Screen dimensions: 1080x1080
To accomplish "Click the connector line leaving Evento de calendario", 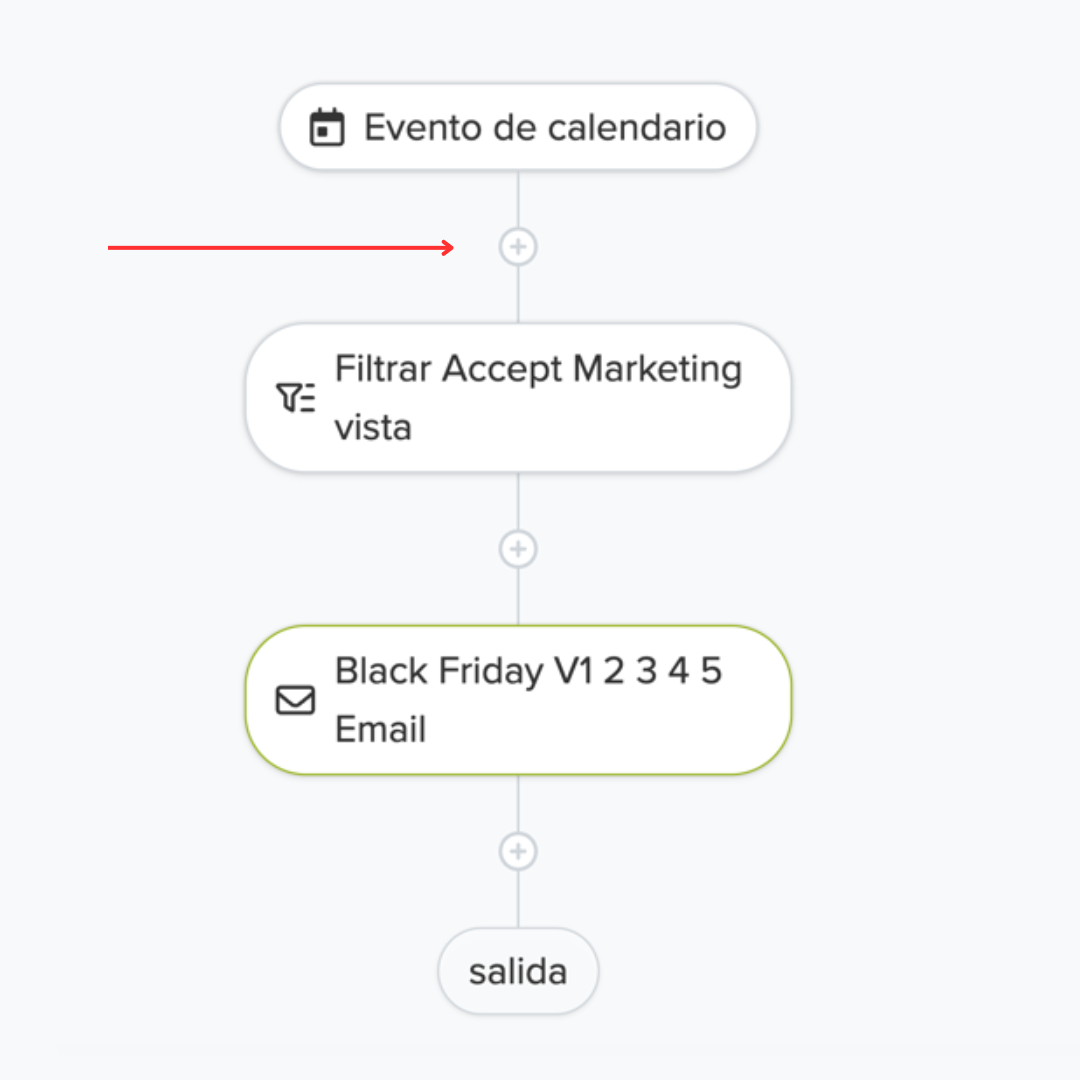I will pos(518,198).
